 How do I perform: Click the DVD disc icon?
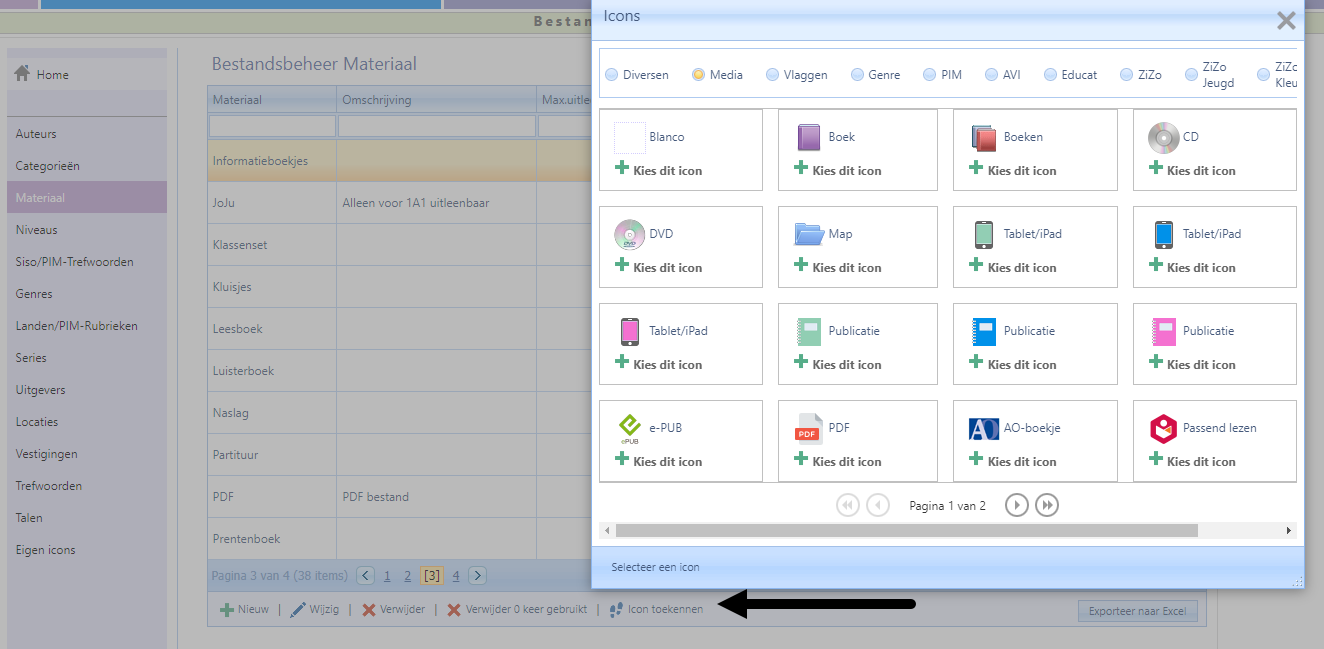coord(629,234)
